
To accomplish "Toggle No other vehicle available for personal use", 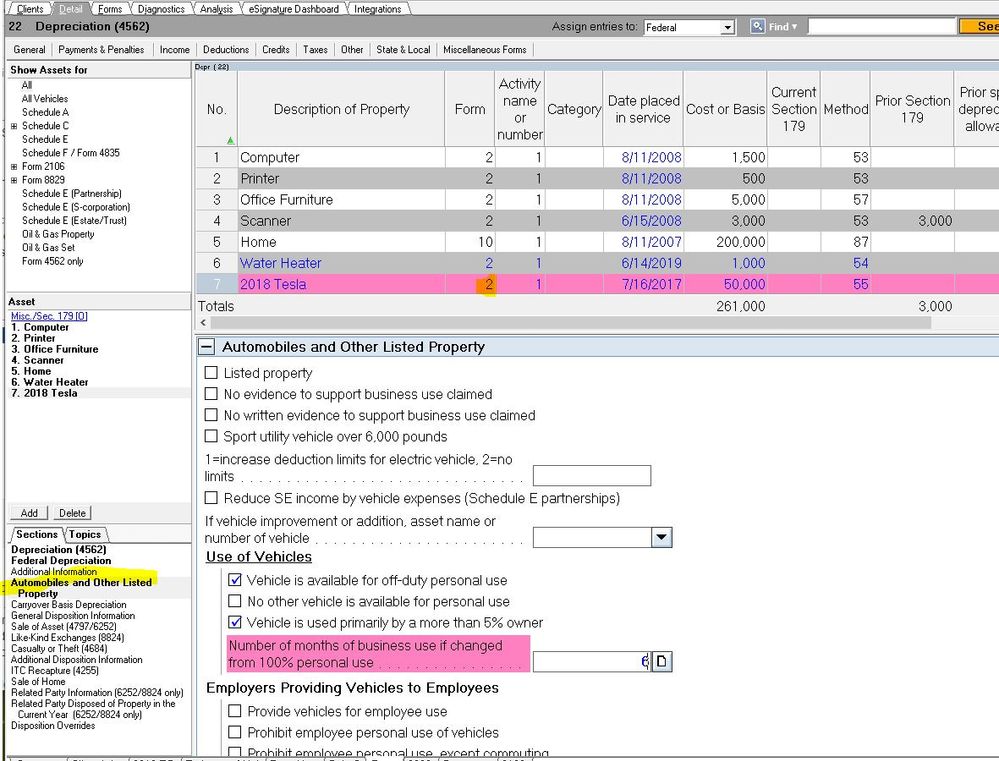I will click(235, 602).
